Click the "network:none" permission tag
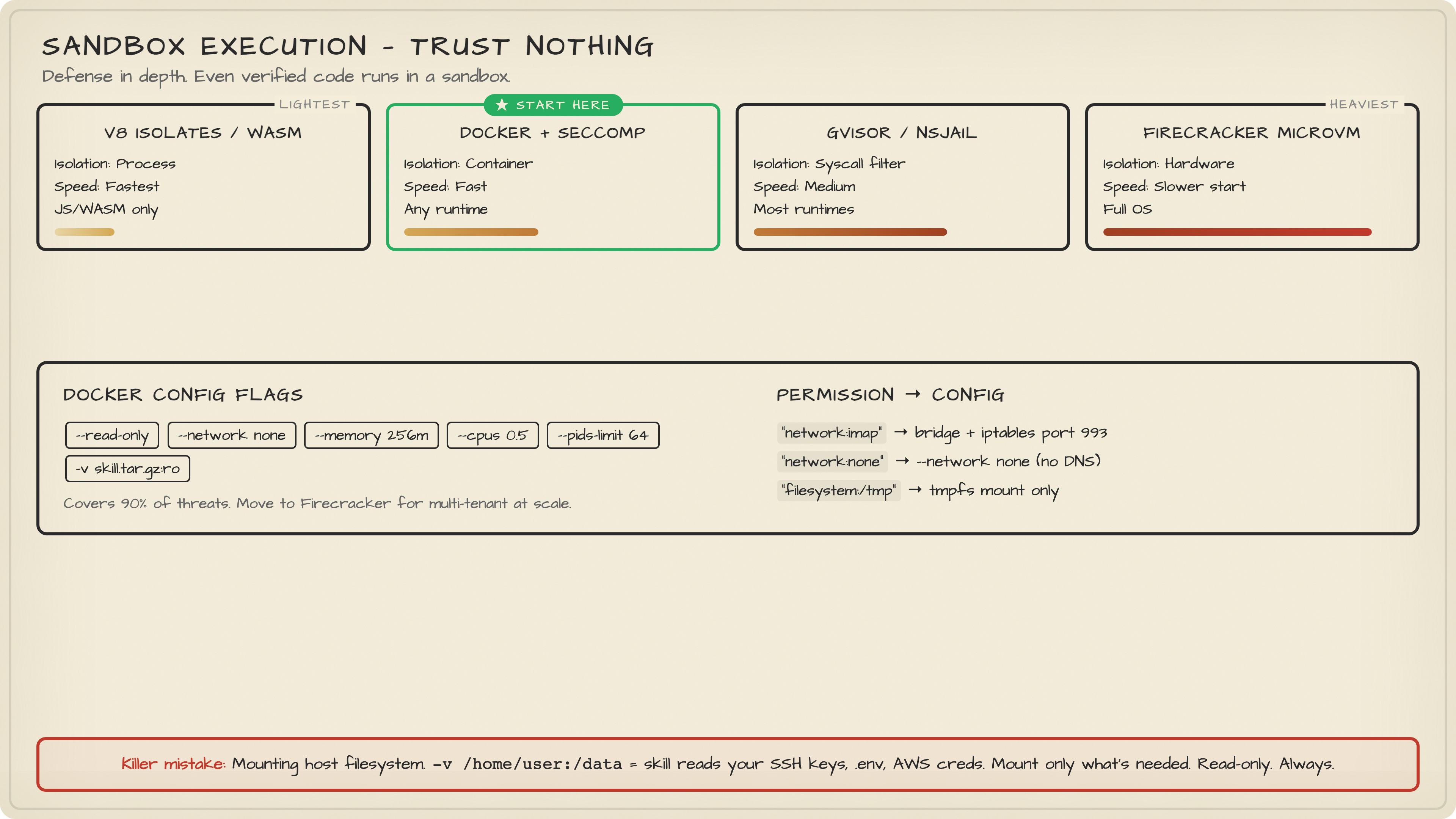Screen dimensions: 1456x819 832,462
